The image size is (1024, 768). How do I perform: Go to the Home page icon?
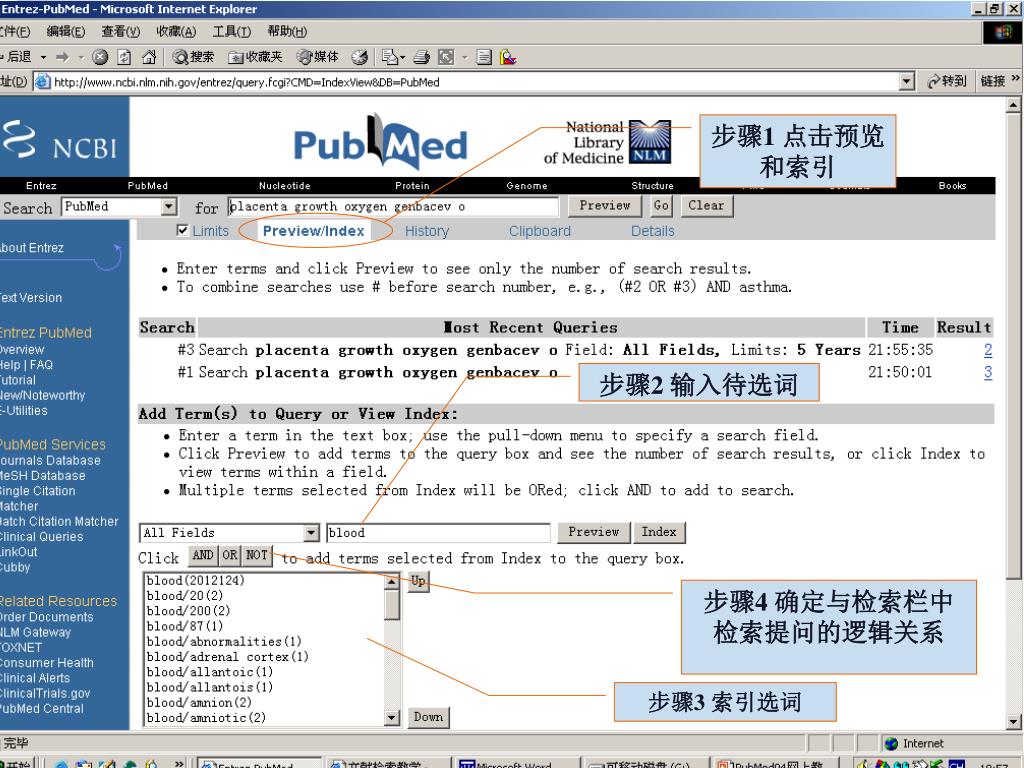149,57
